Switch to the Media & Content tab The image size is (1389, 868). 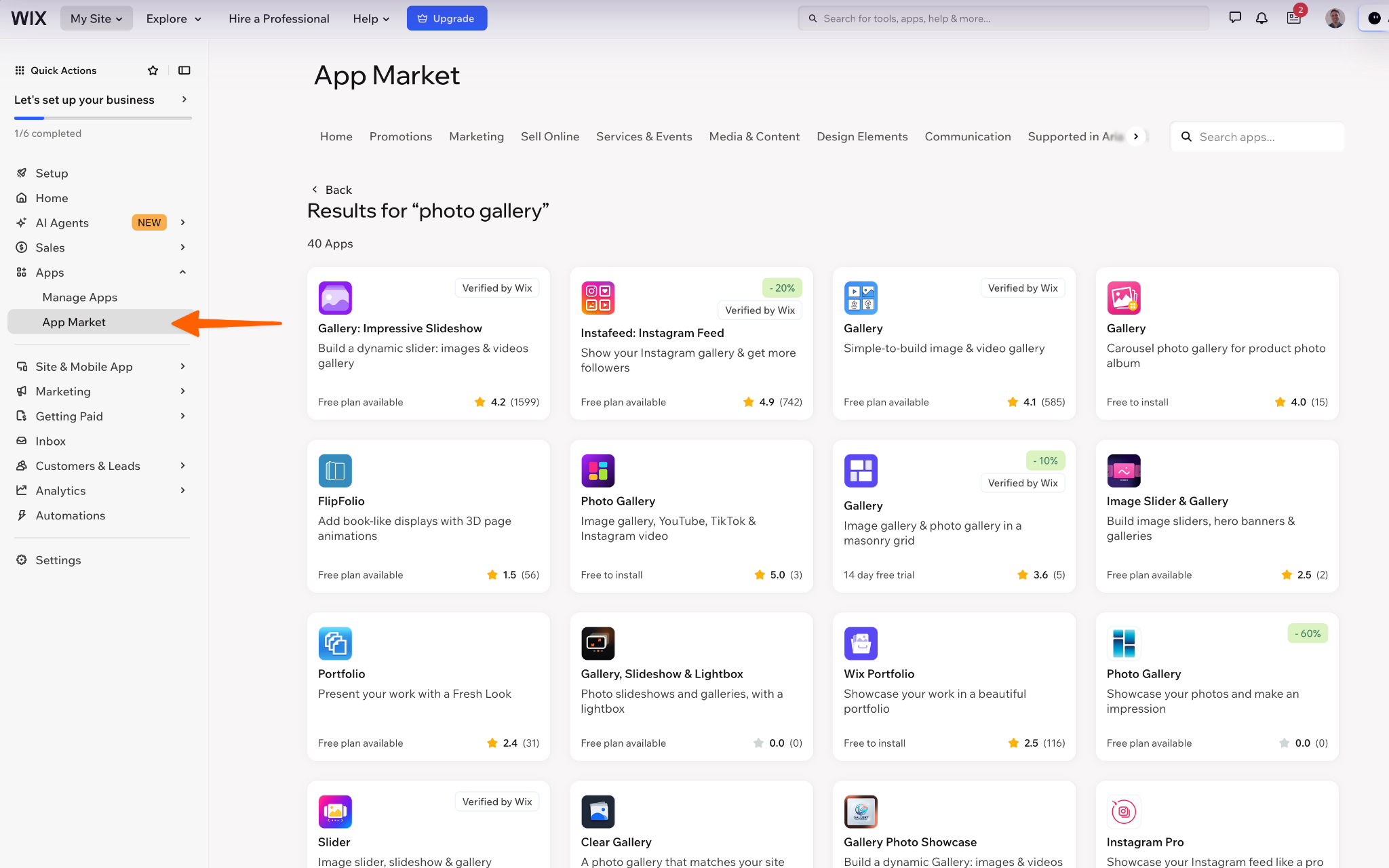pos(754,136)
